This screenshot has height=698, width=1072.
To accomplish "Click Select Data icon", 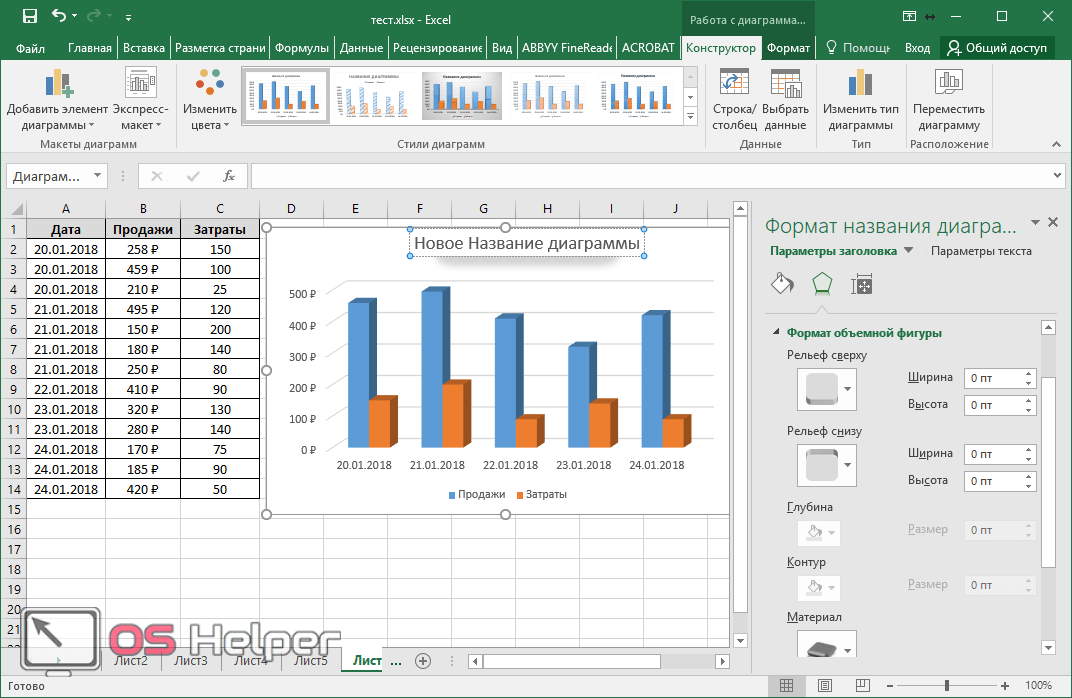I will click(x=785, y=85).
